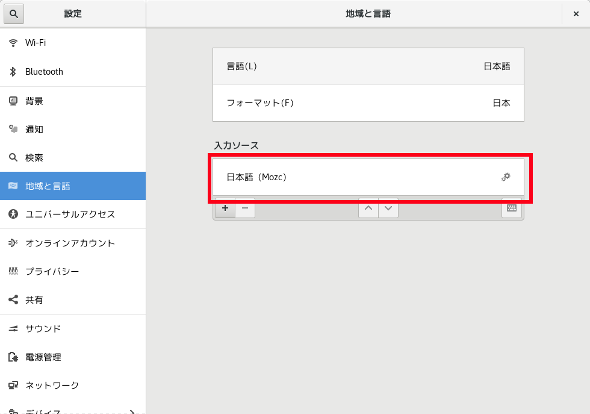Select 検索 in the sidebar
Screen dimensions: 590x414
73,158
